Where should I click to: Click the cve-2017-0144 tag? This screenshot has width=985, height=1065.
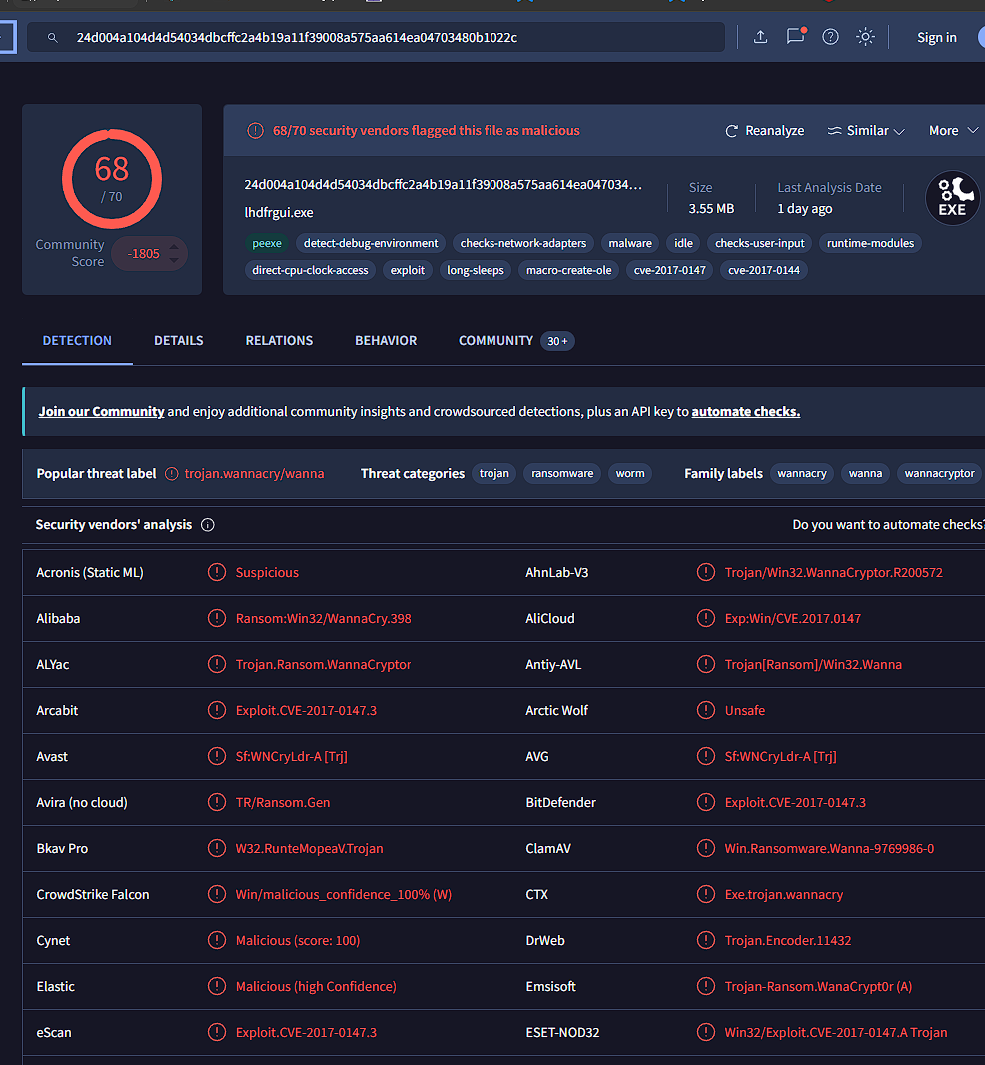(x=764, y=270)
